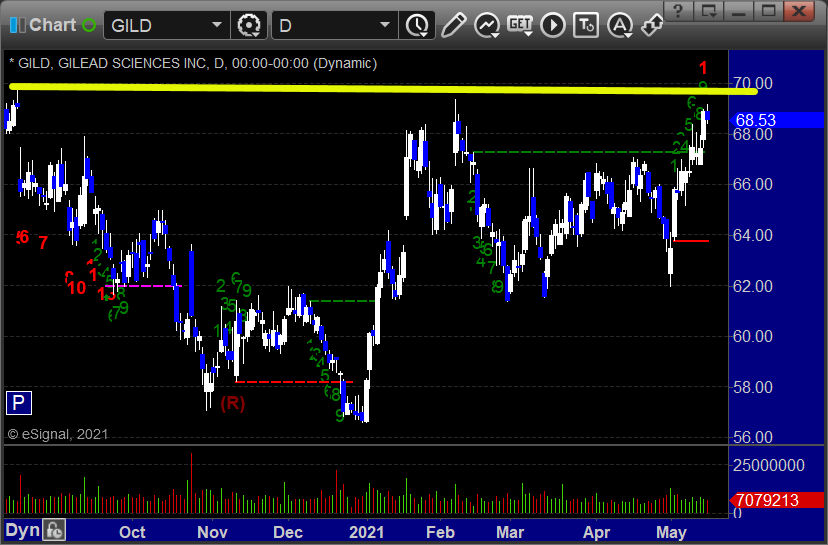Click the bar replay play button
This screenshot has height=545, width=828.
click(x=553, y=25)
